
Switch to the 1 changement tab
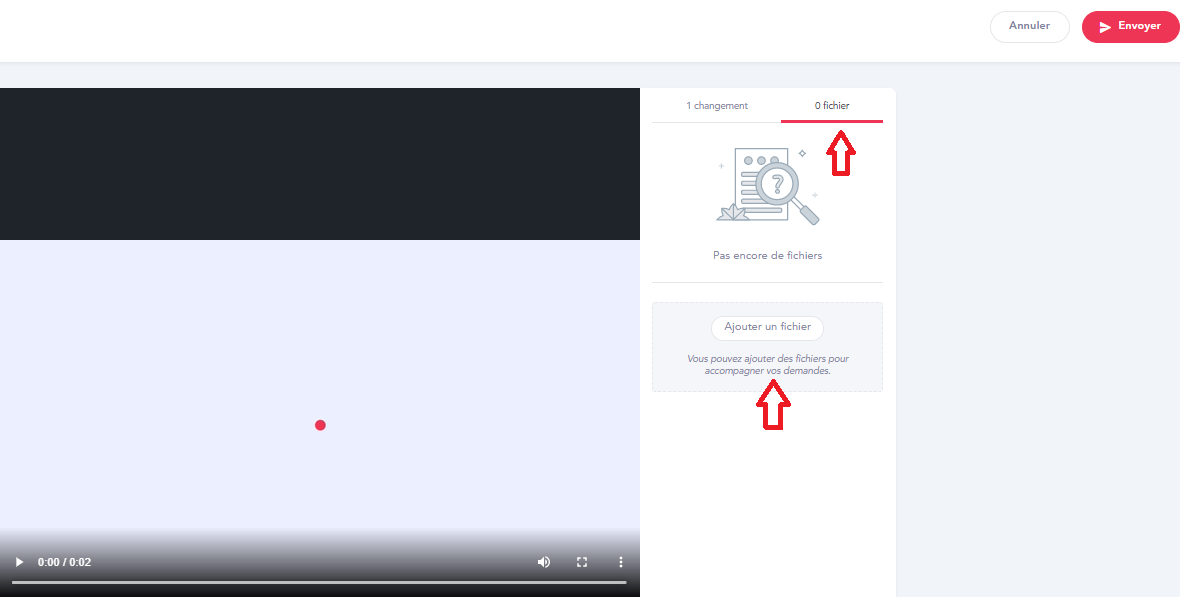click(x=716, y=106)
